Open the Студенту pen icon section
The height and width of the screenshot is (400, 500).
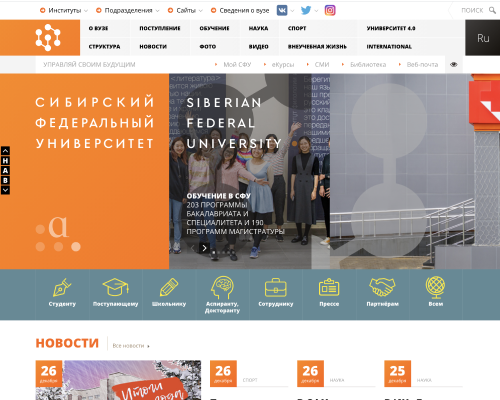click(x=62, y=293)
